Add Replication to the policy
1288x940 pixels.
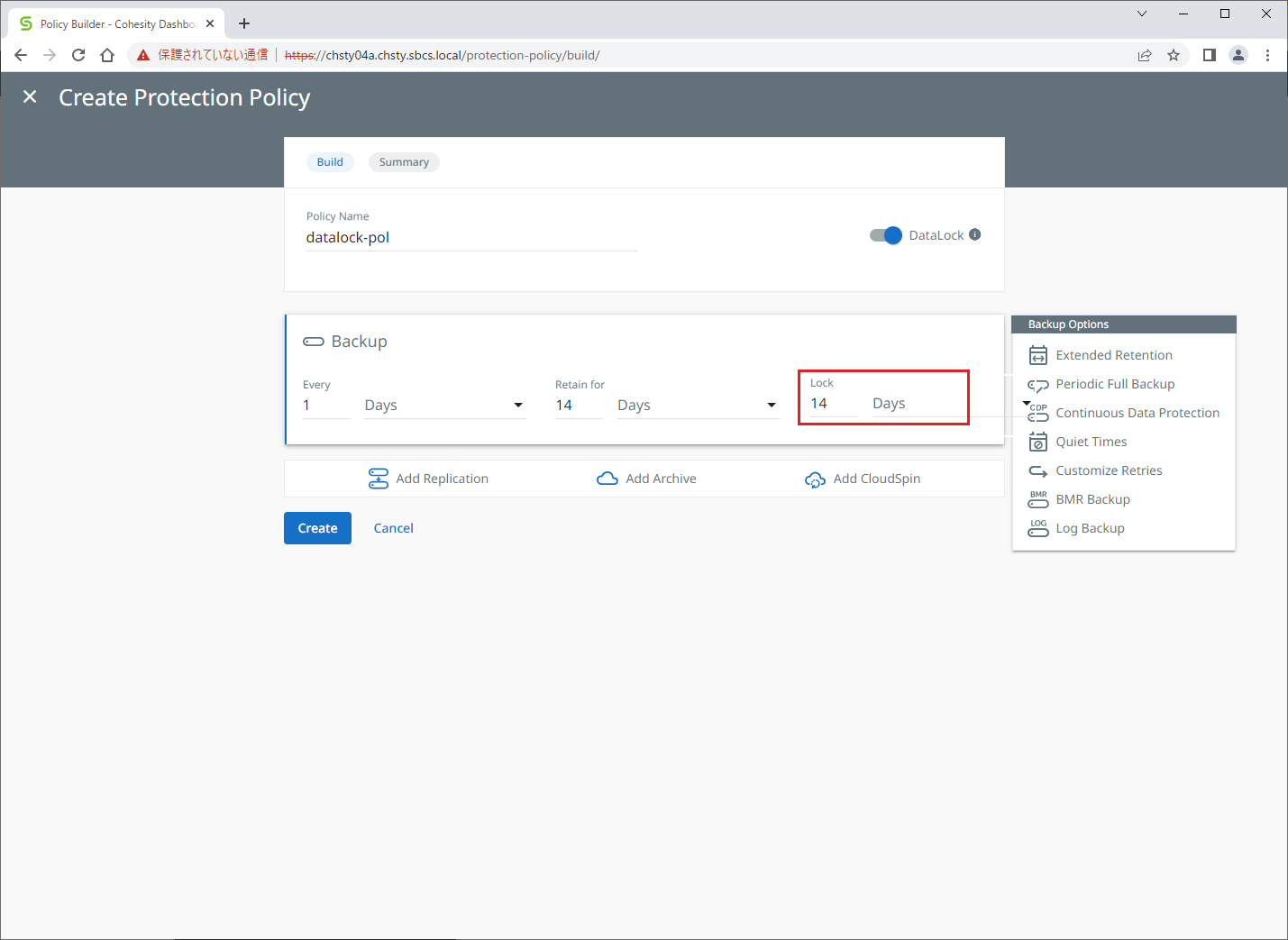tap(429, 479)
